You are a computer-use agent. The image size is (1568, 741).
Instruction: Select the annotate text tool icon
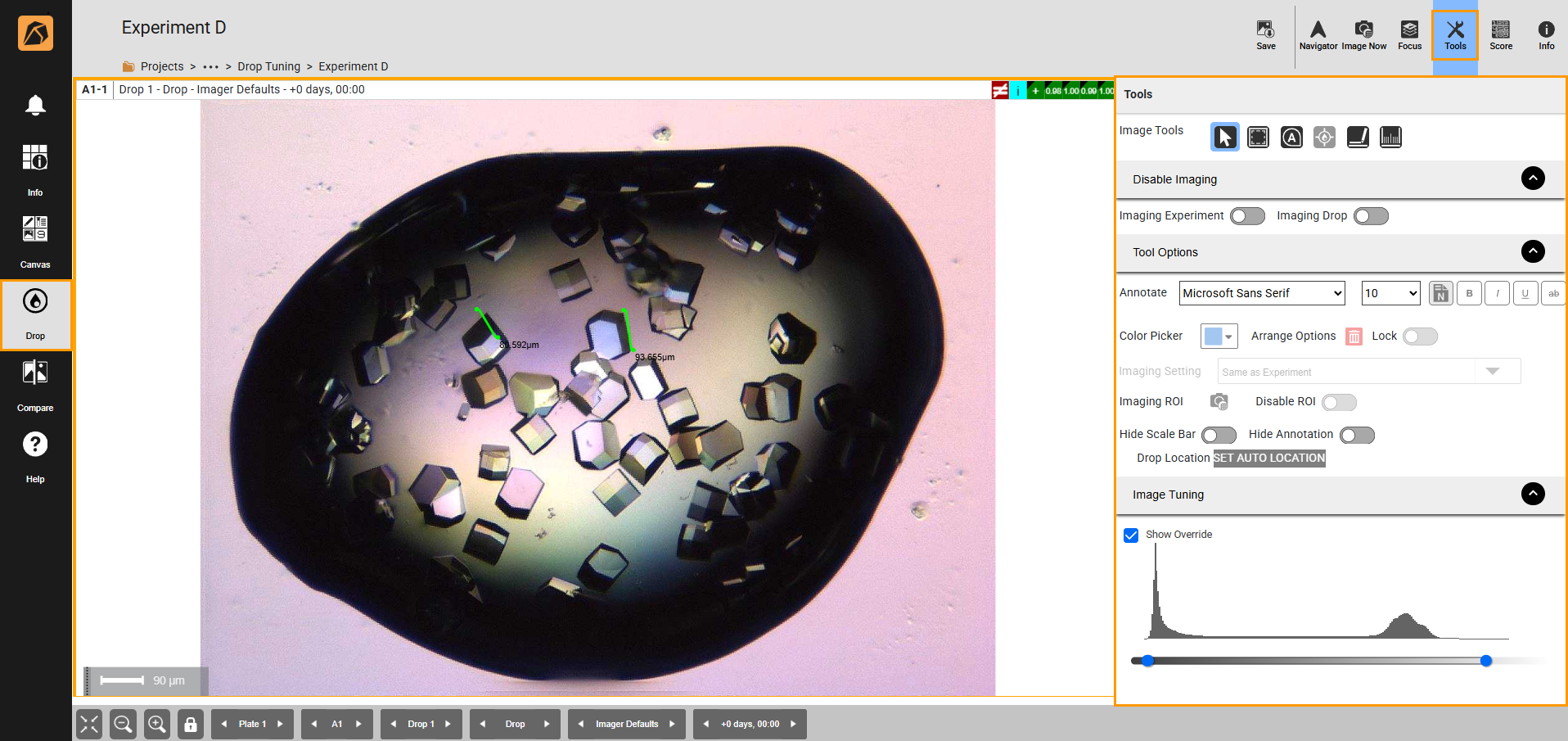(1291, 138)
